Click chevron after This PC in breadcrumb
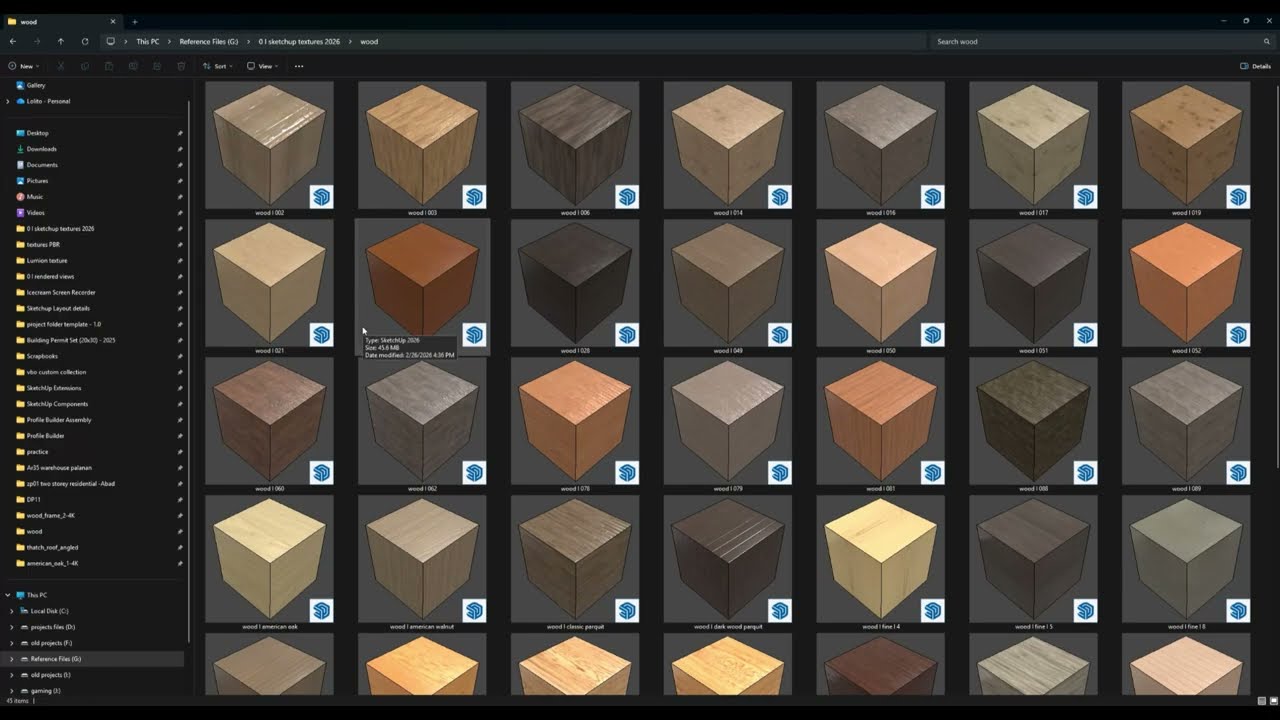This screenshot has height=720, width=1280. (169, 42)
